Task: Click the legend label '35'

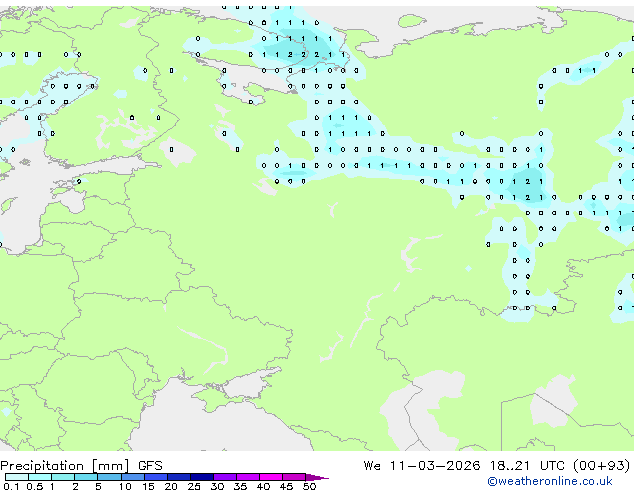Action: pos(240,486)
